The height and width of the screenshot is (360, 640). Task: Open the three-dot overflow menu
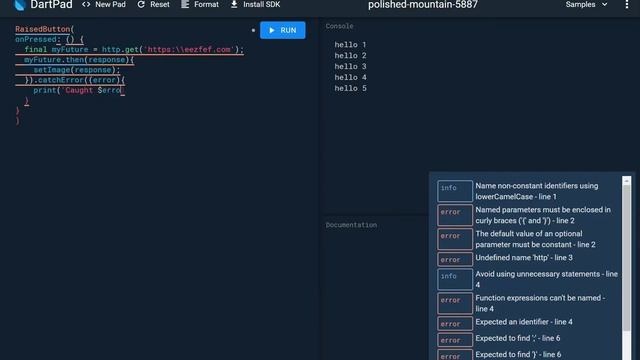point(627,4)
